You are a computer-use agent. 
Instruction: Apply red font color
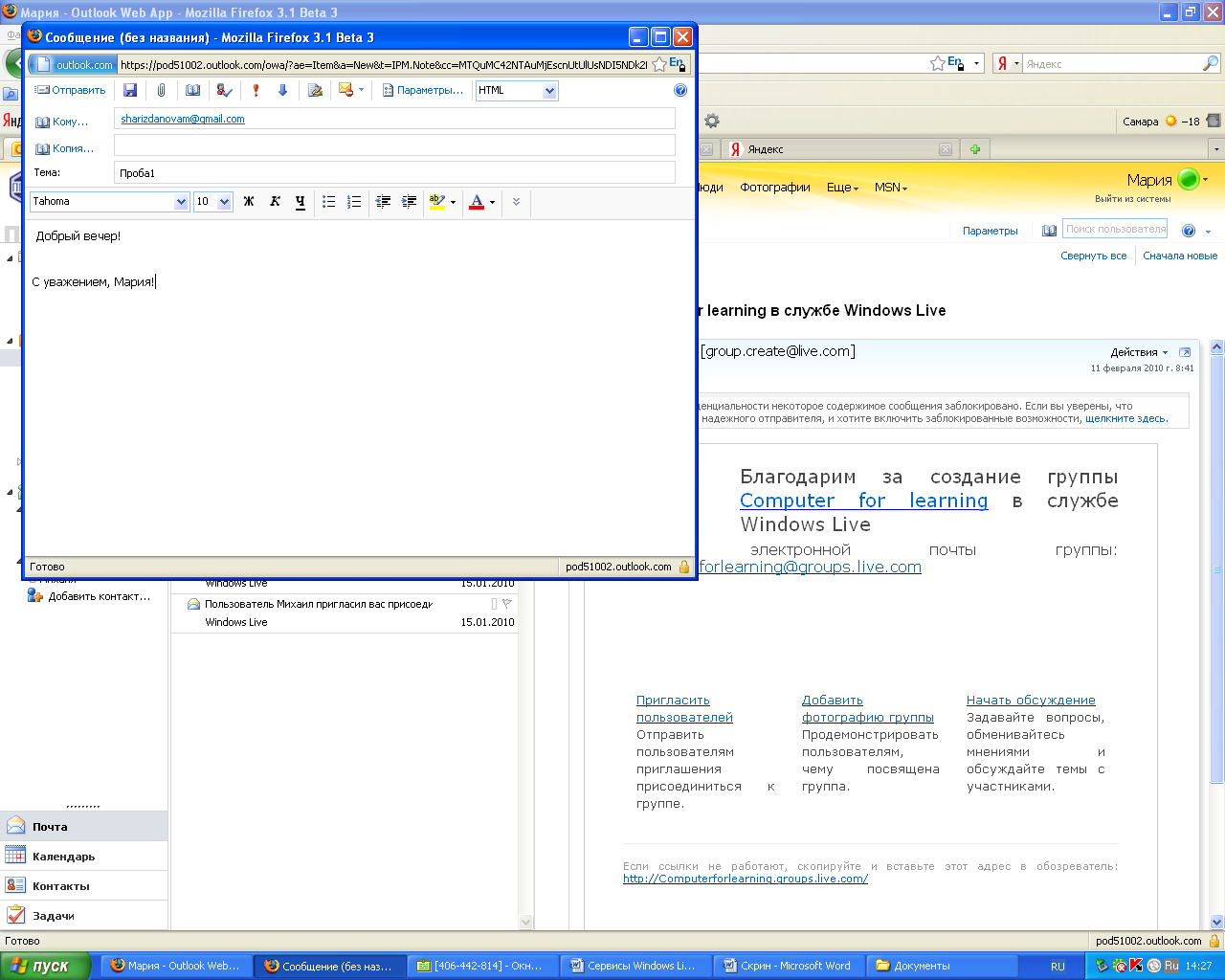pos(477,201)
